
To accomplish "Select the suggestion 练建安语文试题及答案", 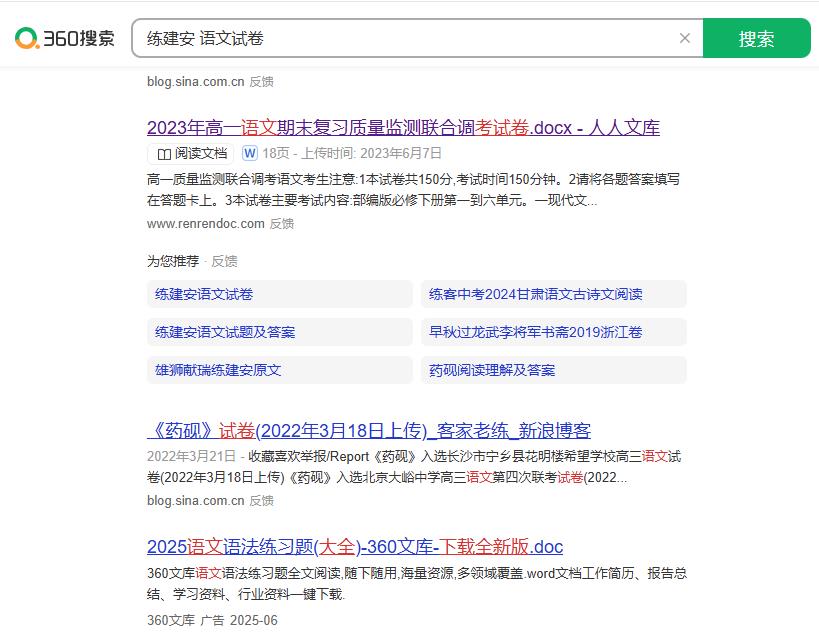I will click(x=280, y=332).
